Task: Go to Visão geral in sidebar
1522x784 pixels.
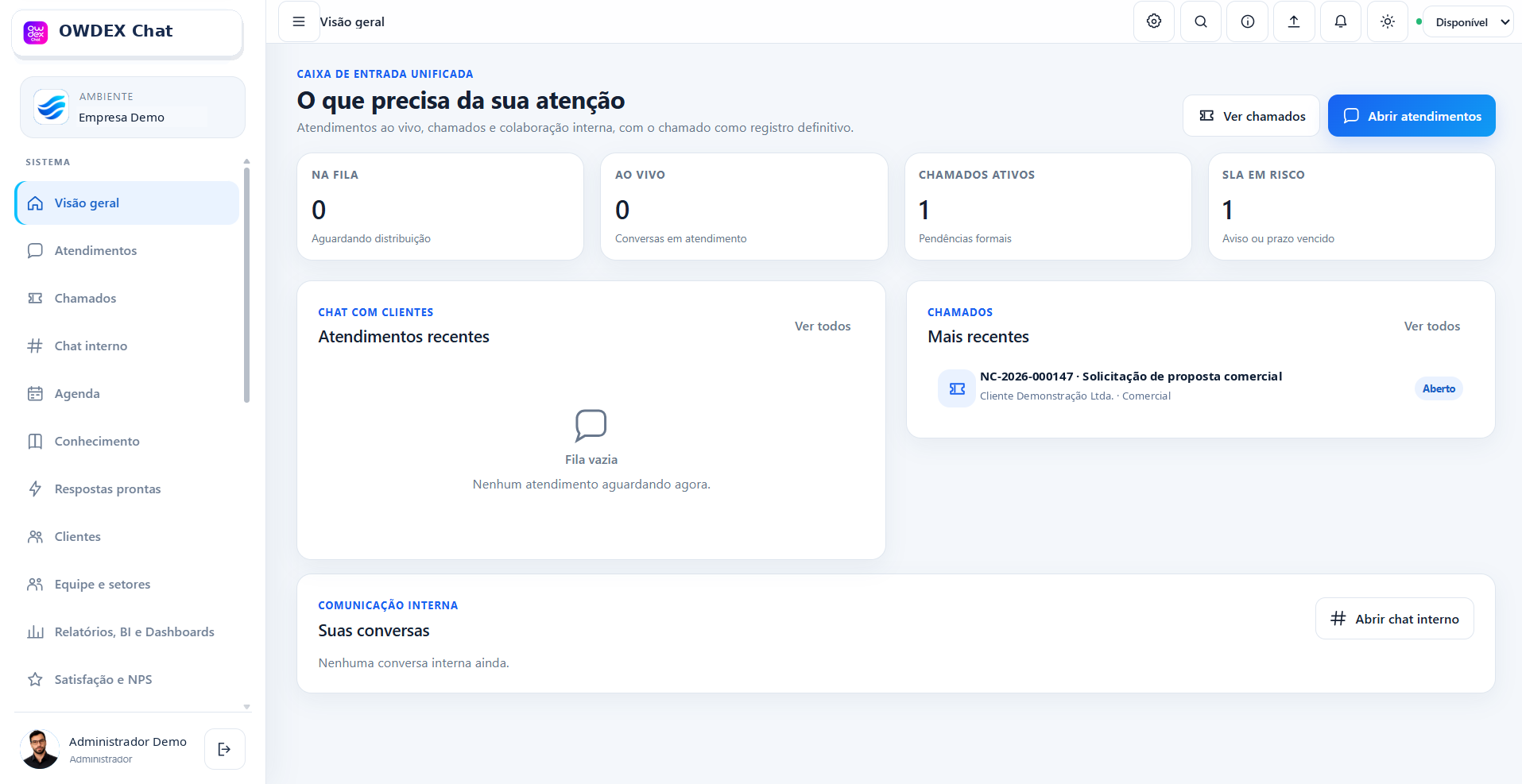Action: [x=127, y=203]
